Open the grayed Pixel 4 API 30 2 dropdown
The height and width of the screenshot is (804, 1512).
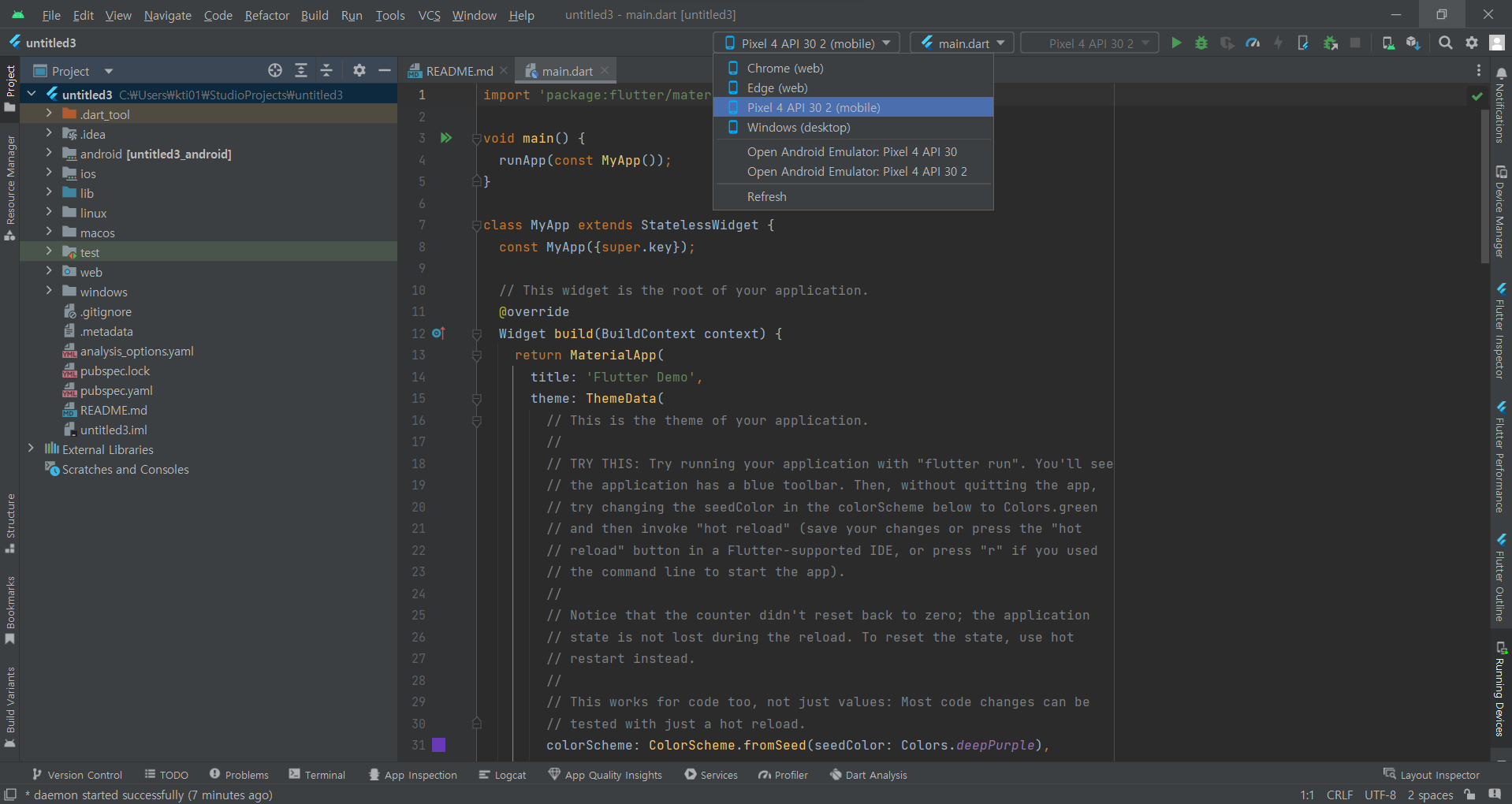point(1089,43)
